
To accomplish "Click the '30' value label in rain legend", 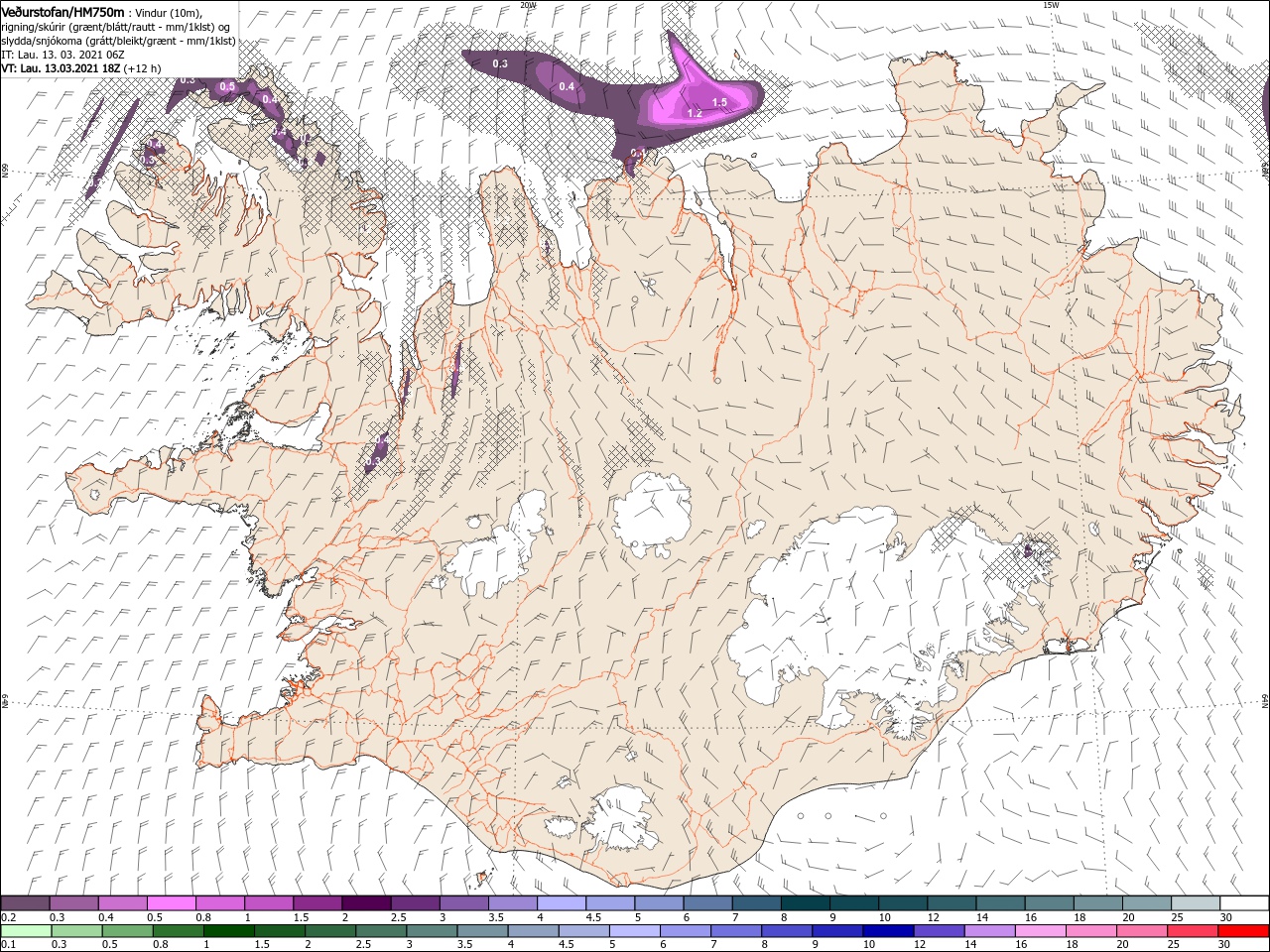I will click(1224, 945).
